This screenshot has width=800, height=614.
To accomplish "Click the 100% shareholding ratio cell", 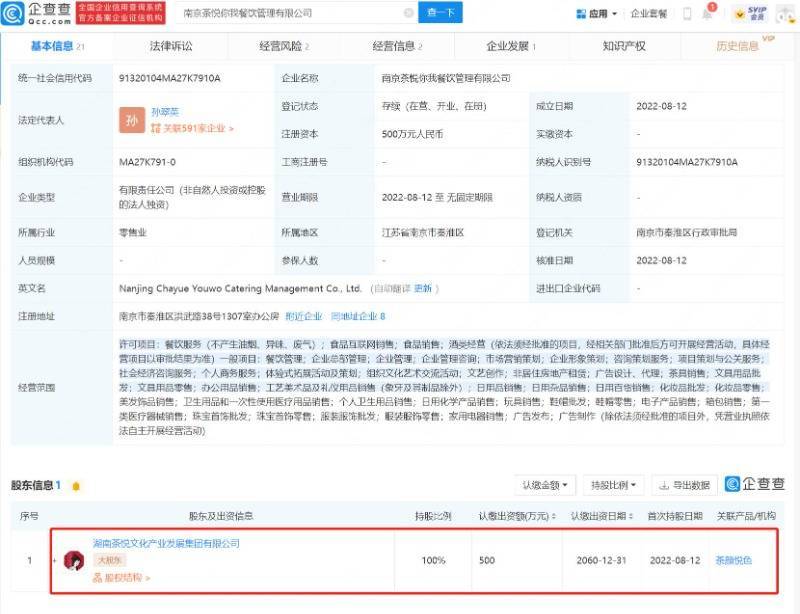I will (x=434, y=560).
